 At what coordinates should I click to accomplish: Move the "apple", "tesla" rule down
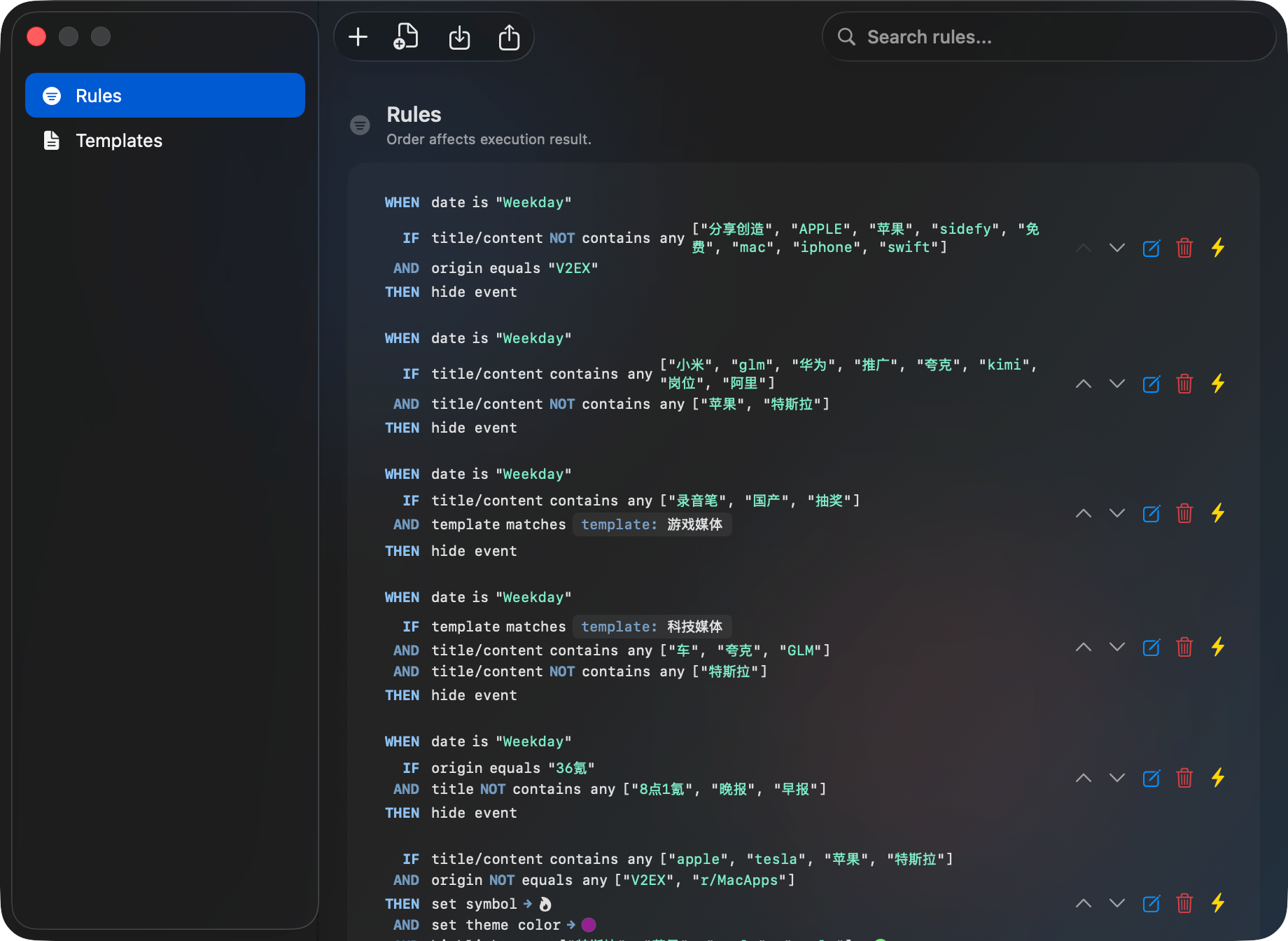[1117, 903]
